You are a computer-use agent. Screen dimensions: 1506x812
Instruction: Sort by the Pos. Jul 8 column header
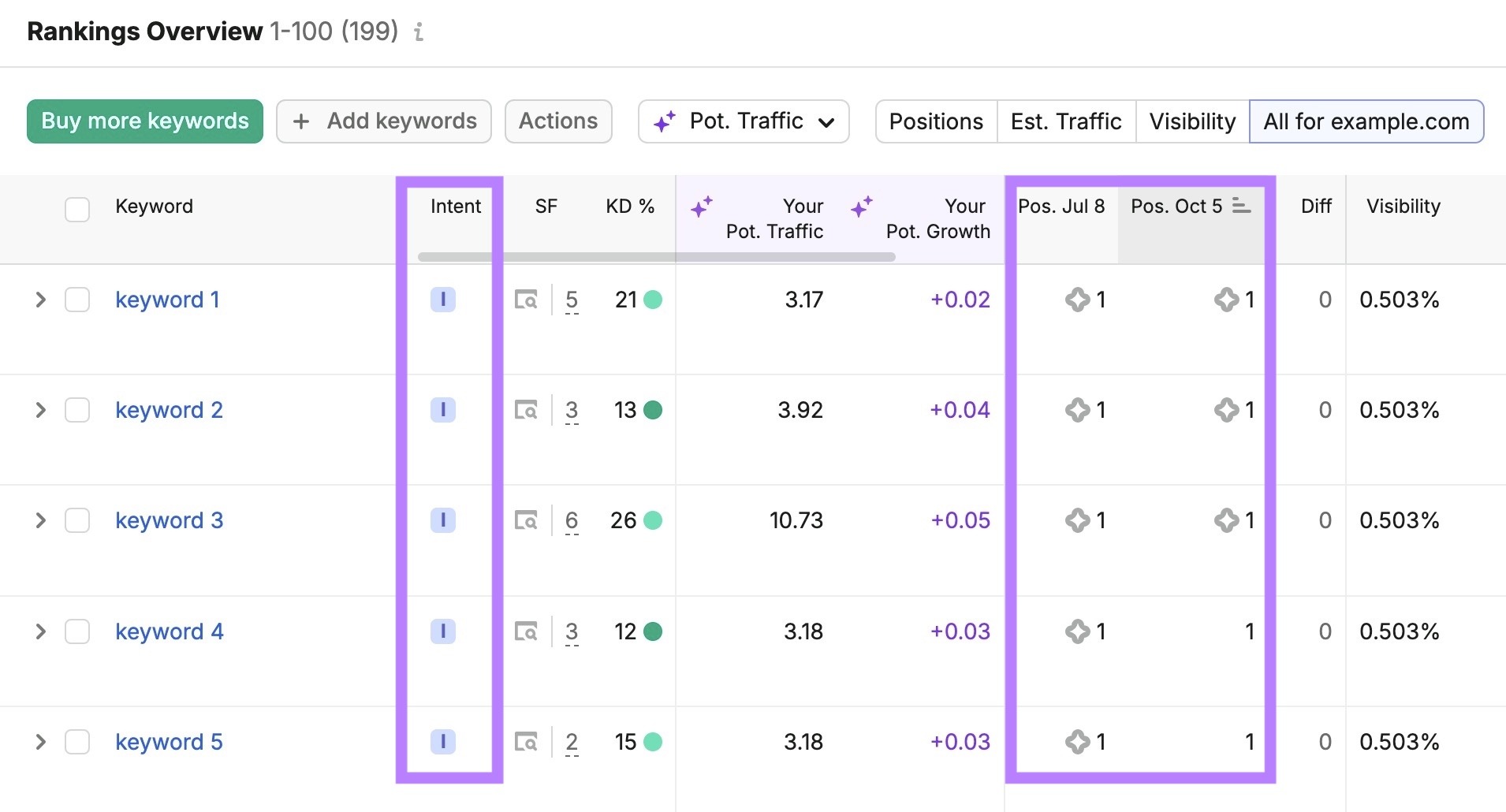(1061, 206)
